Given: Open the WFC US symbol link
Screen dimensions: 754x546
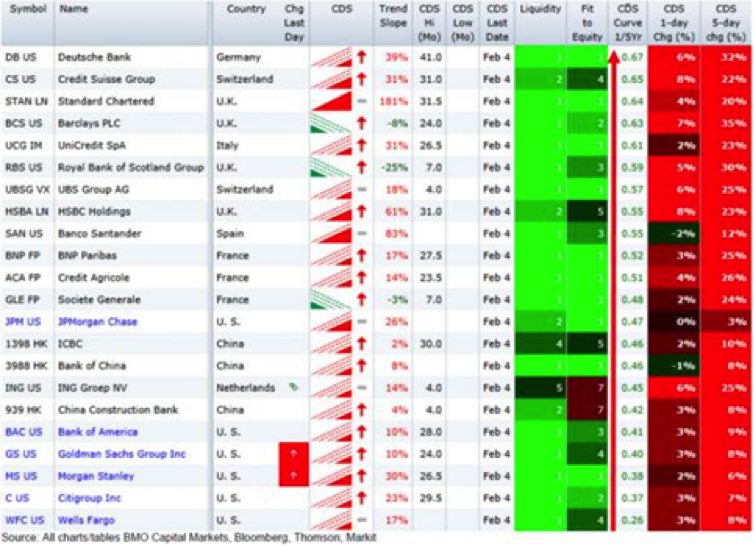Looking at the screenshot, I should [24, 520].
